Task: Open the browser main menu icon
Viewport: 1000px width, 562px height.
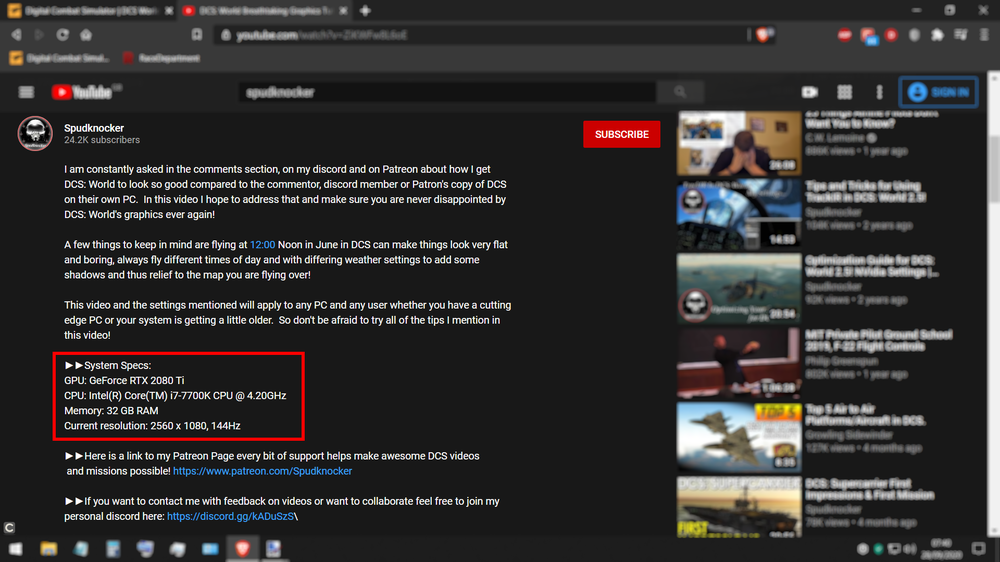Action: [984, 35]
